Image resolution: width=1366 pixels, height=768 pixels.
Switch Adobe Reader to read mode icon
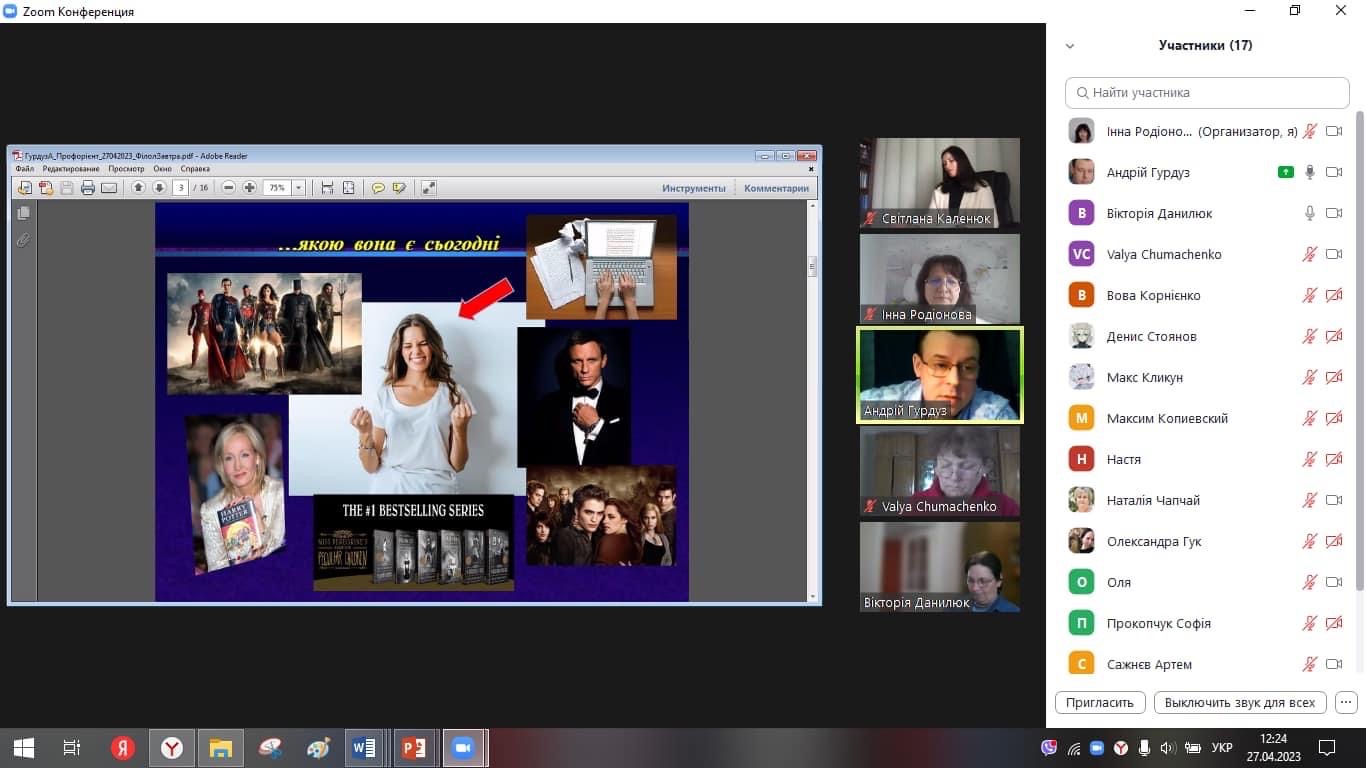click(x=429, y=188)
